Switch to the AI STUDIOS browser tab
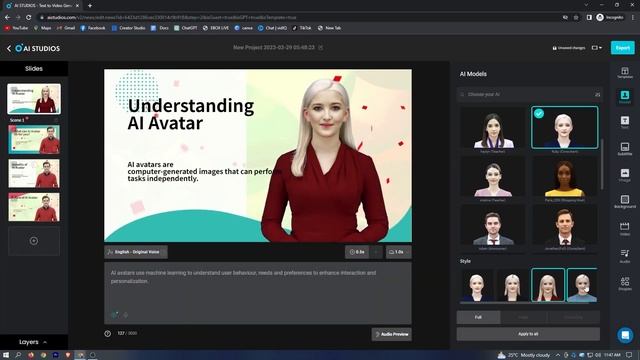Image resolution: width=640 pixels, height=360 pixels. pyautogui.click(x=41, y=6)
